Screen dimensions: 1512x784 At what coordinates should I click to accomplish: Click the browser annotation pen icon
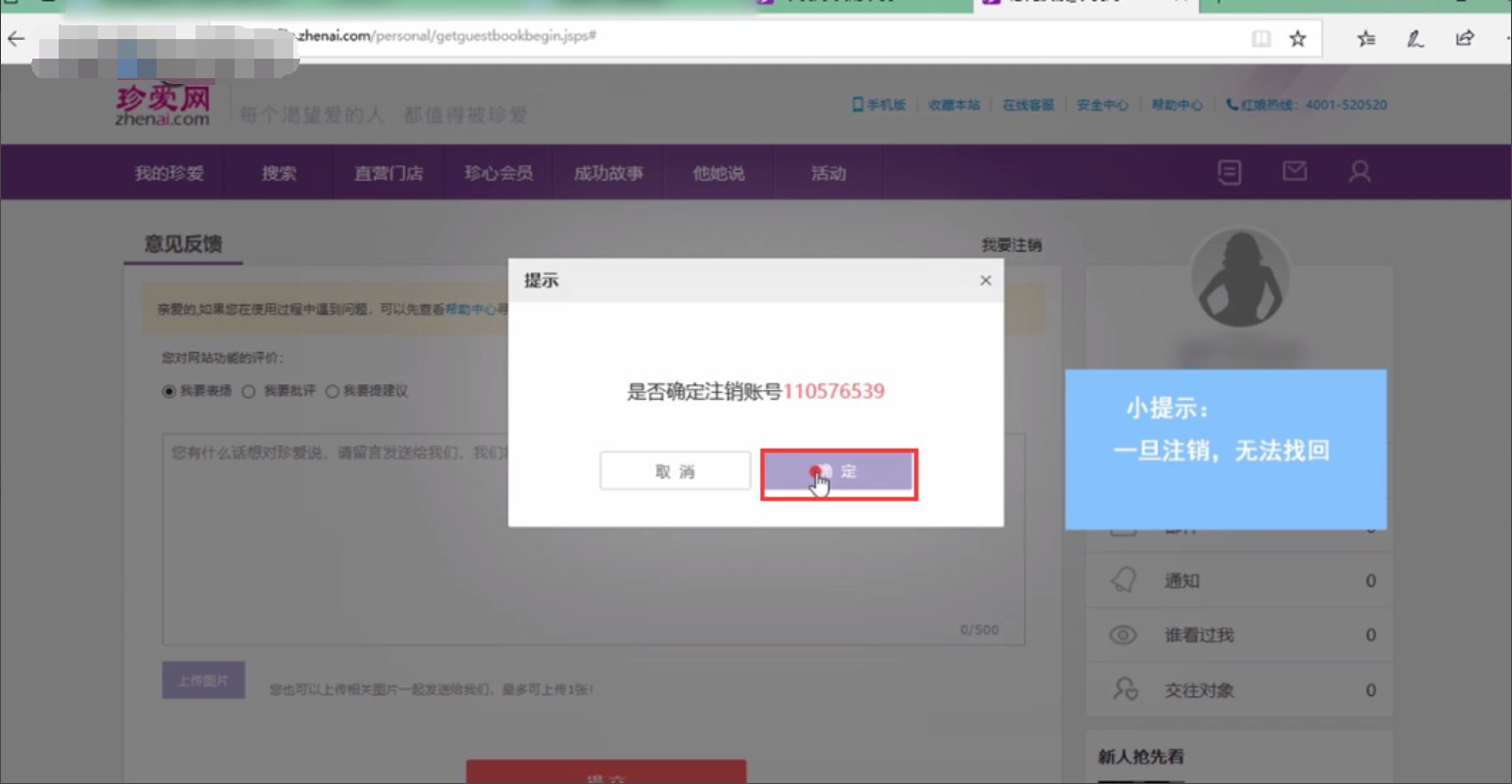(1415, 38)
